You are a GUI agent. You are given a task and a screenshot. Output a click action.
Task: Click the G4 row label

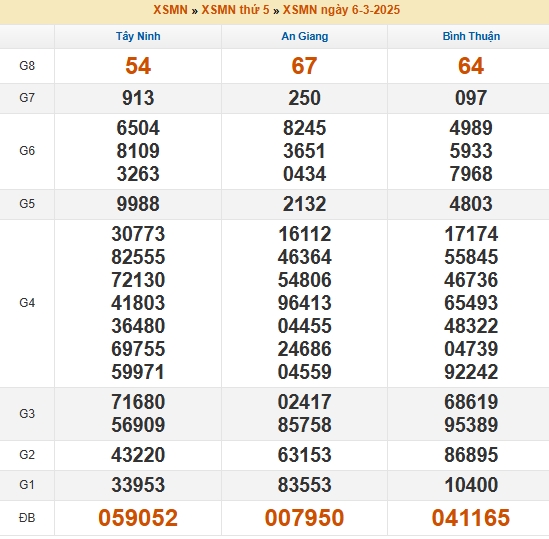[x=27, y=303]
